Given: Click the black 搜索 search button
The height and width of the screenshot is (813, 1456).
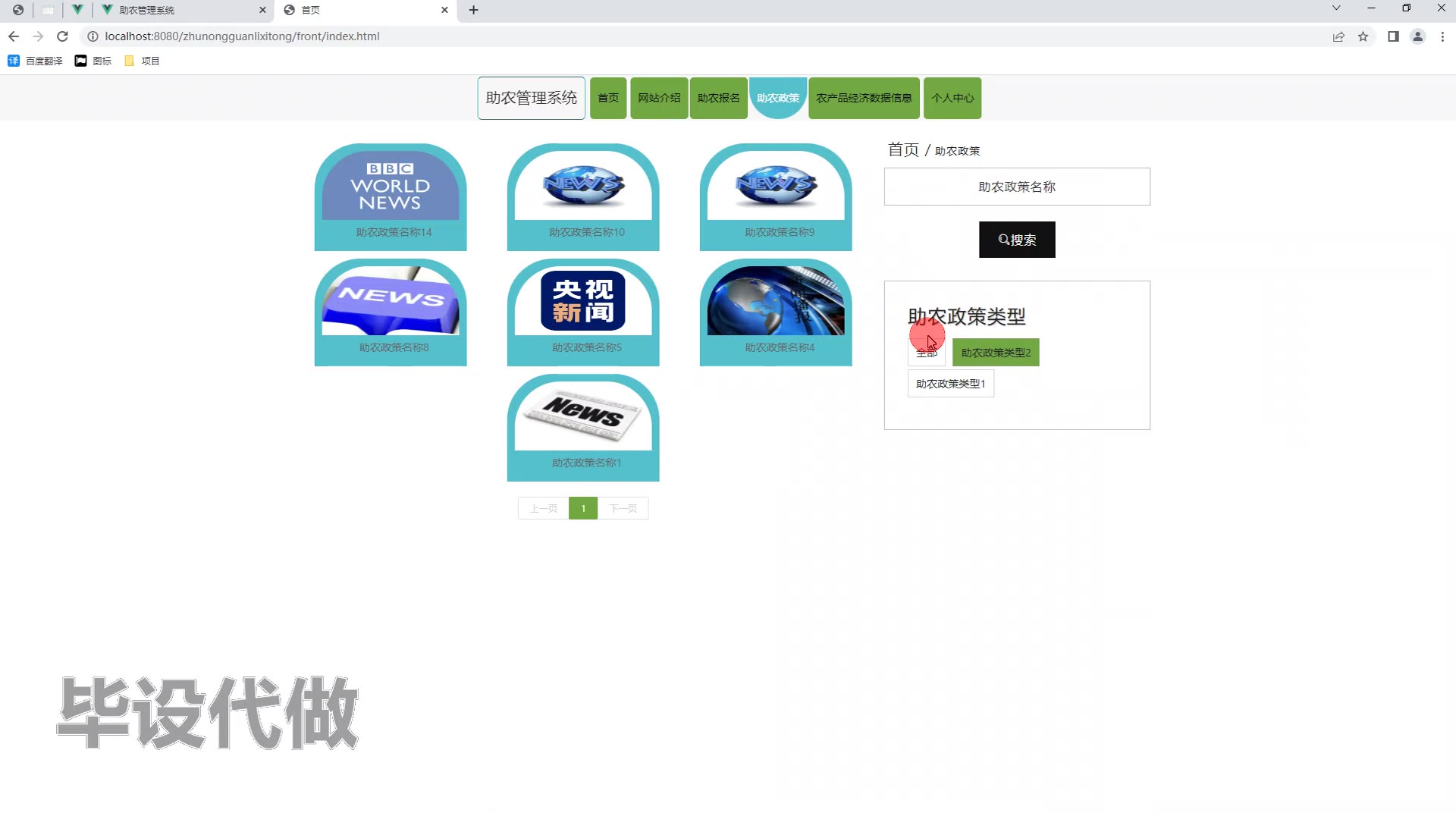Looking at the screenshot, I should [x=1017, y=240].
